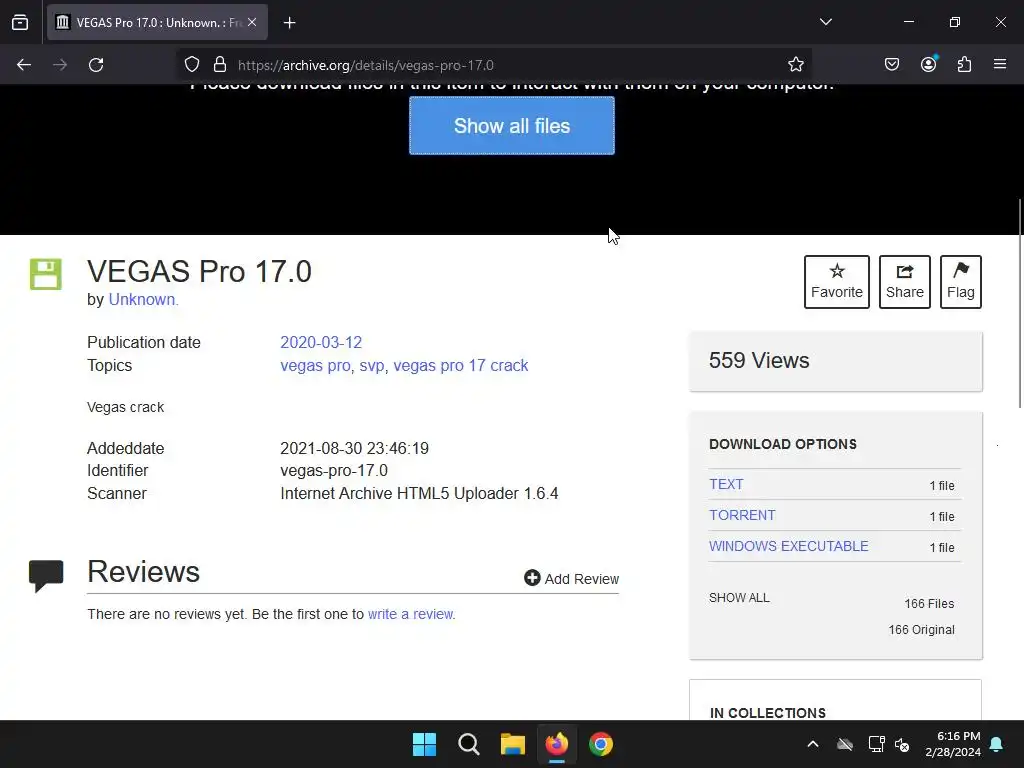The height and width of the screenshot is (768, 1024).
Task: Launch Google Chrome from the taskbar
Action: click(601, 744)
